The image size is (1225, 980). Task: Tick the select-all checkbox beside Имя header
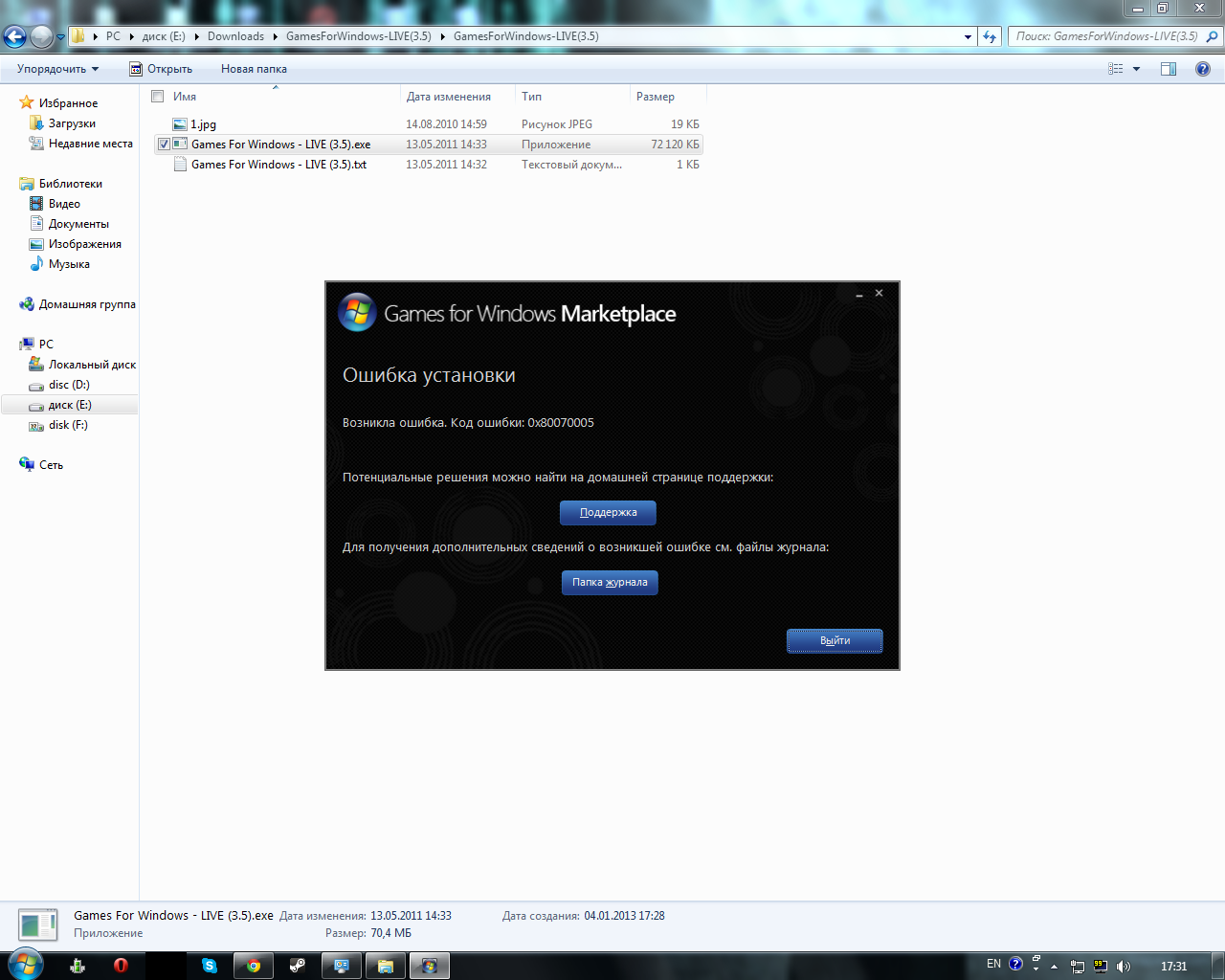pyautogui.click(x=158, y=97)
